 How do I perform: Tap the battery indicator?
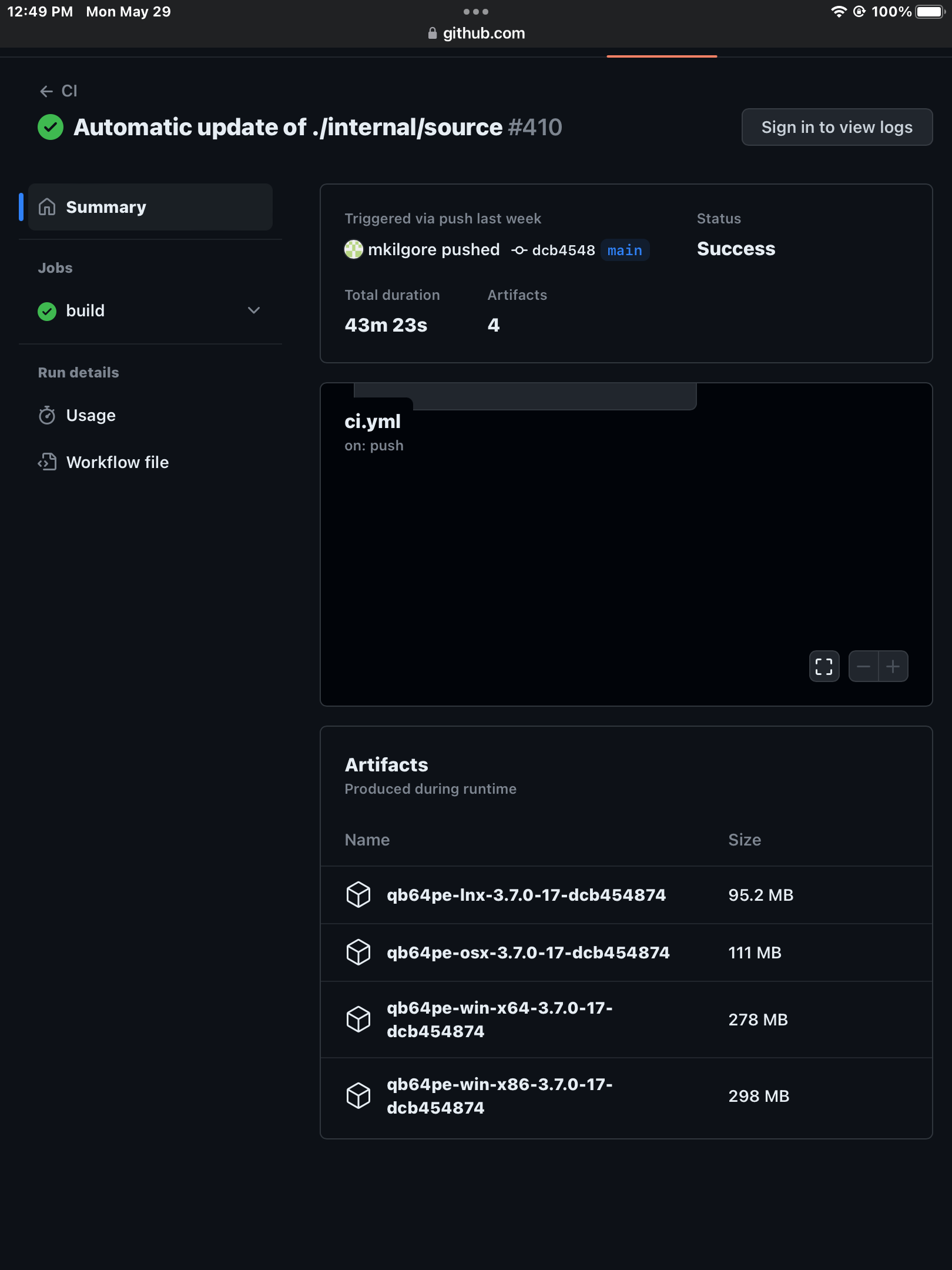tap(930, 12)
